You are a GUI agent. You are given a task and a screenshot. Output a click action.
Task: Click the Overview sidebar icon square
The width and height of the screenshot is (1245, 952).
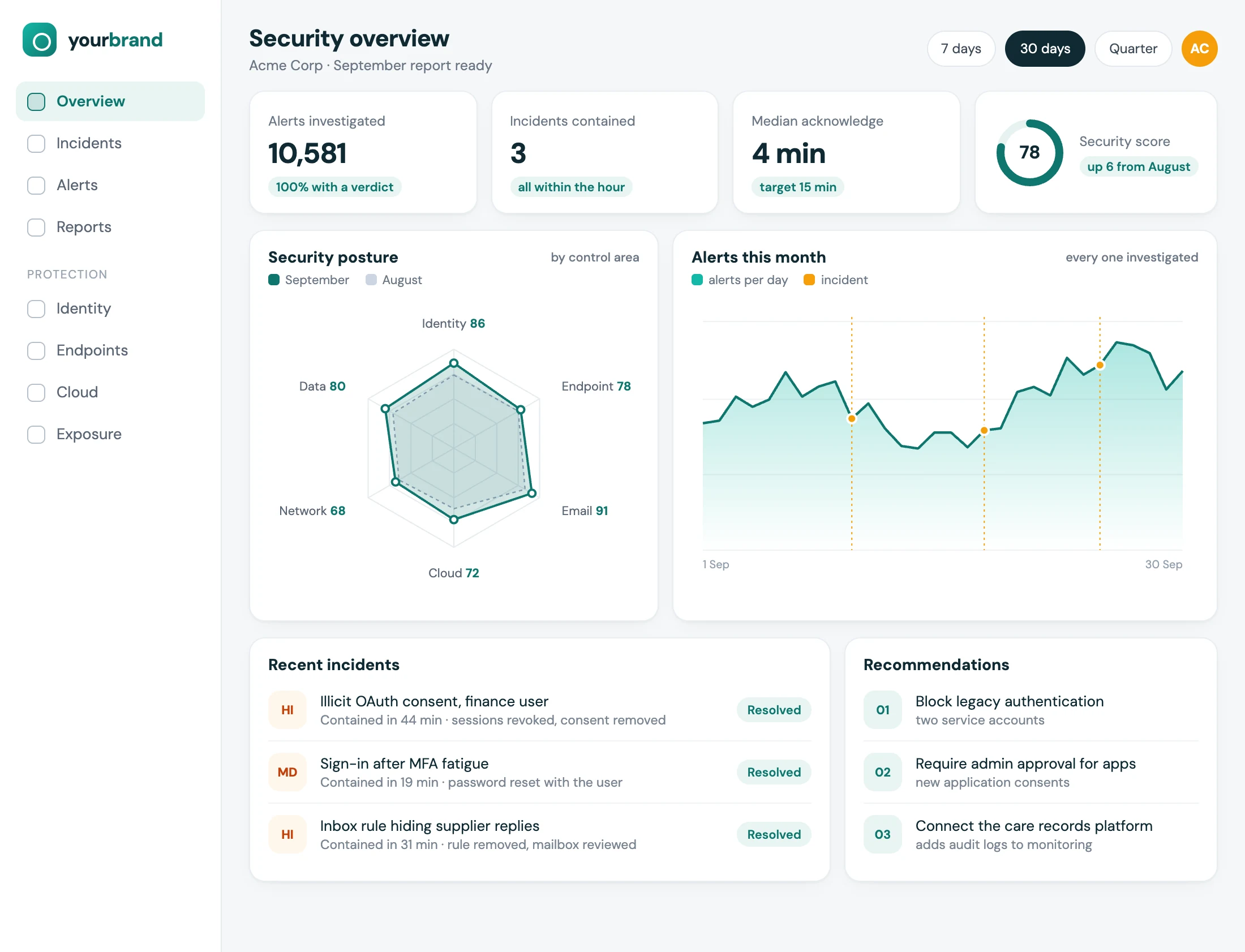[x=36, y=101]
